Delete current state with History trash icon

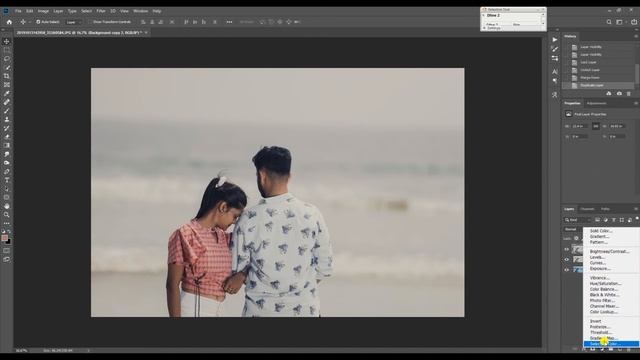coord(629,93)
